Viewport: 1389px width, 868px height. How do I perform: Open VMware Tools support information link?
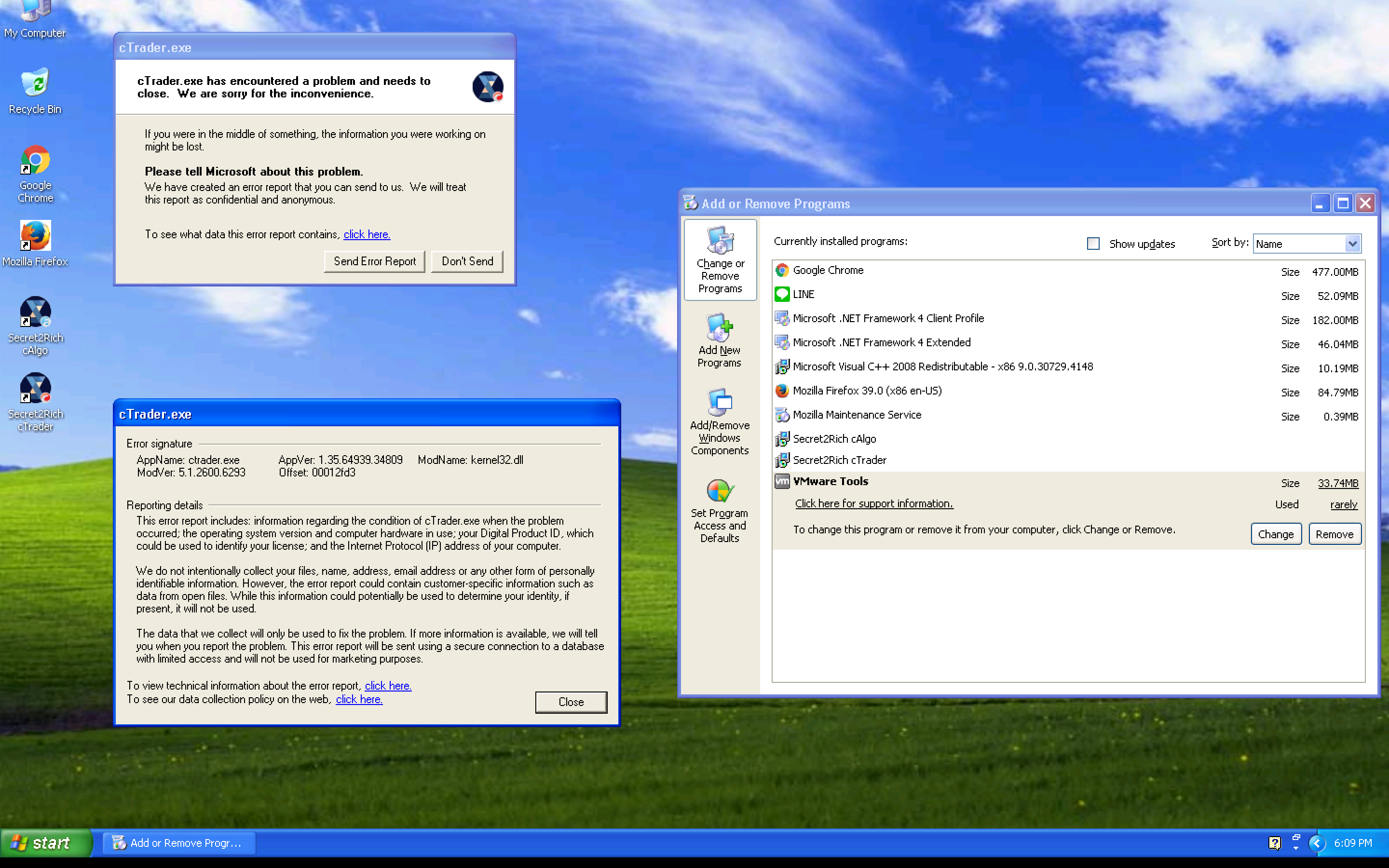point(873,503)
